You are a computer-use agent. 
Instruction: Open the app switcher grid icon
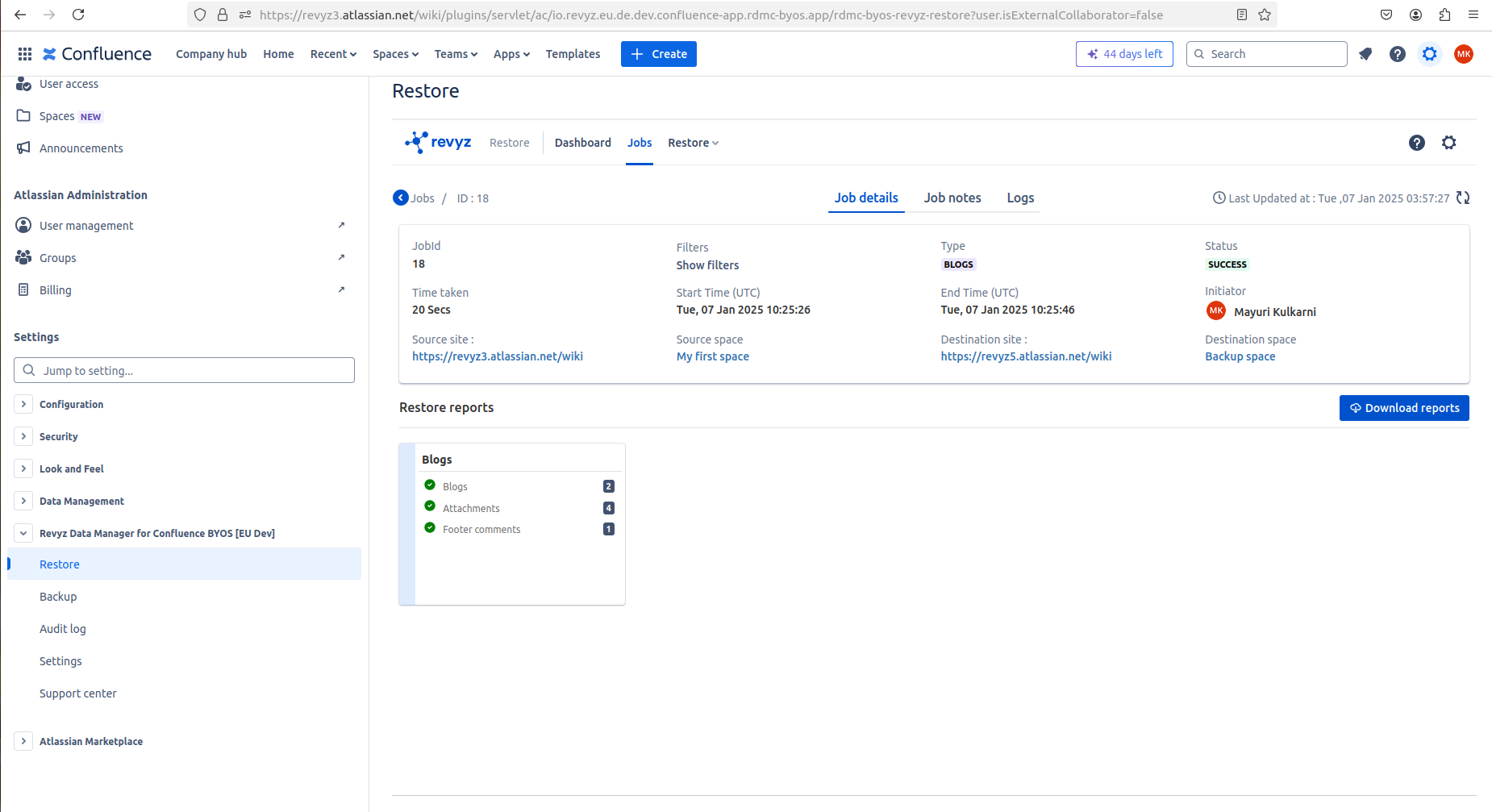coord(25,54)
